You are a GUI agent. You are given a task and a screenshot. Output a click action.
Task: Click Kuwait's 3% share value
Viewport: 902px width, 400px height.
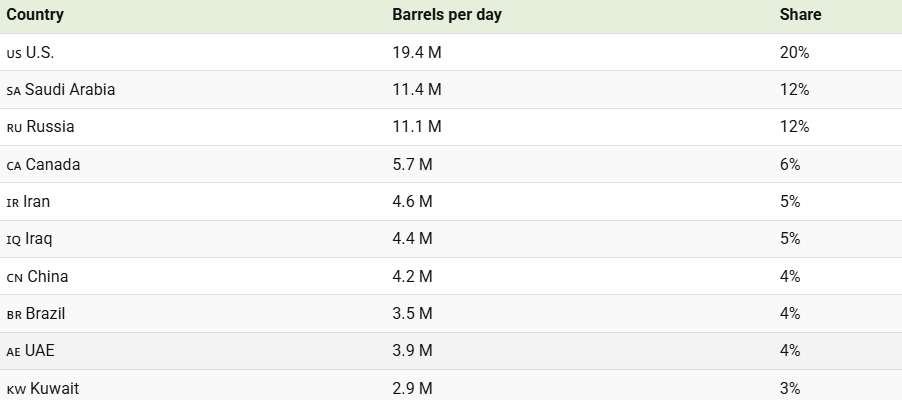click(790, 388)
